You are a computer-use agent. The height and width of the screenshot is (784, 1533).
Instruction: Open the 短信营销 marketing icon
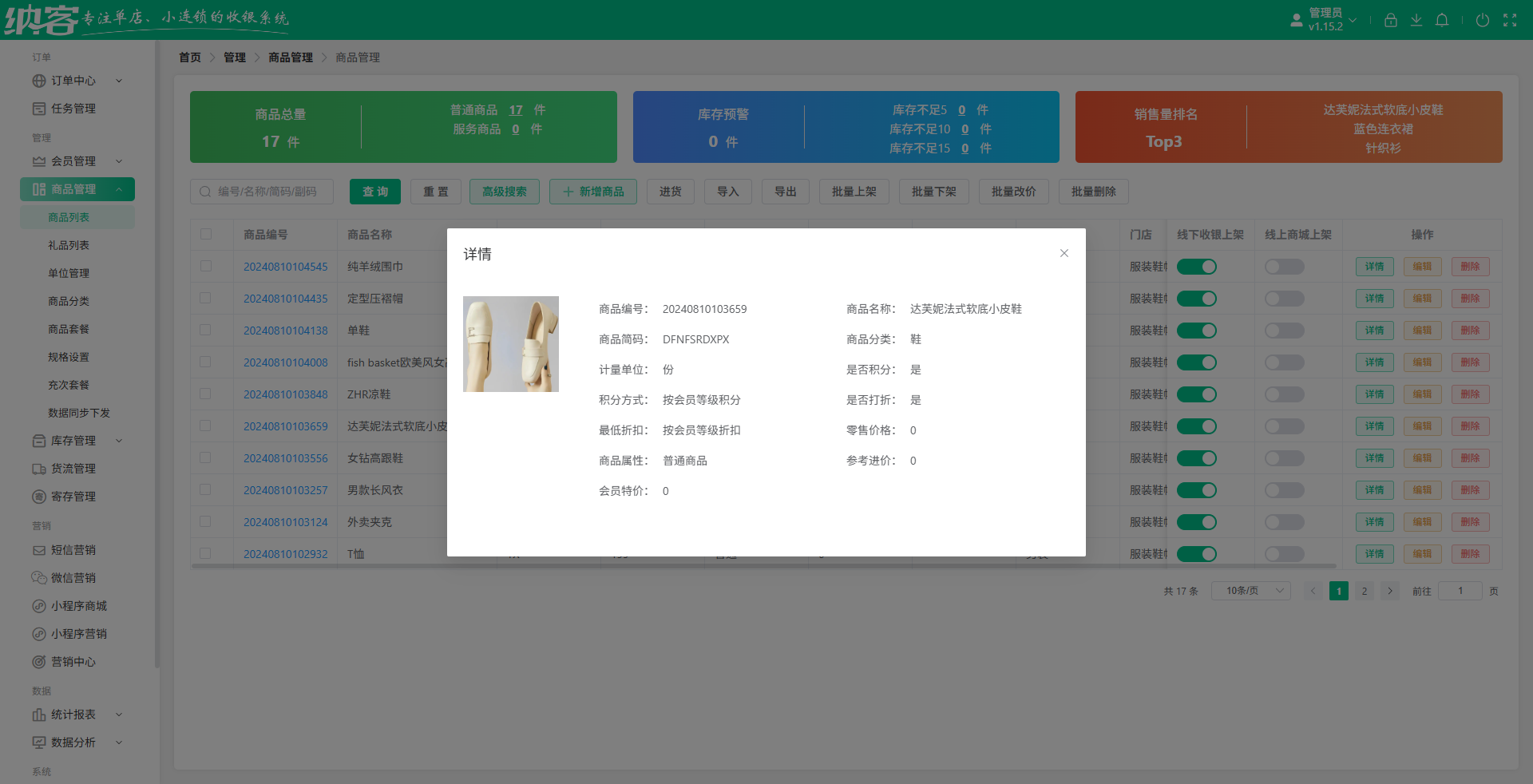(40, 549)
